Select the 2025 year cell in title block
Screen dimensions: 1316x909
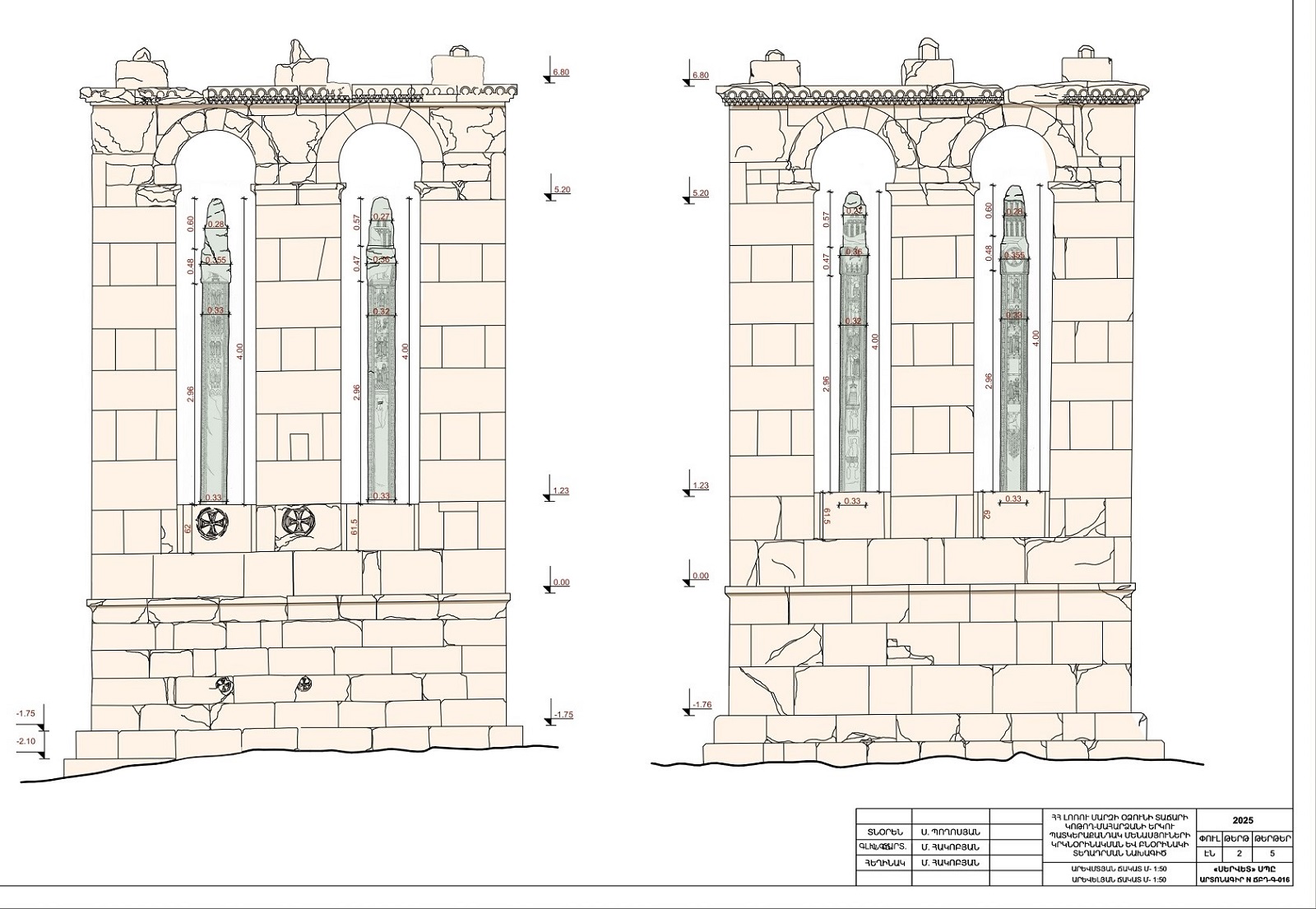(1243, 820)
